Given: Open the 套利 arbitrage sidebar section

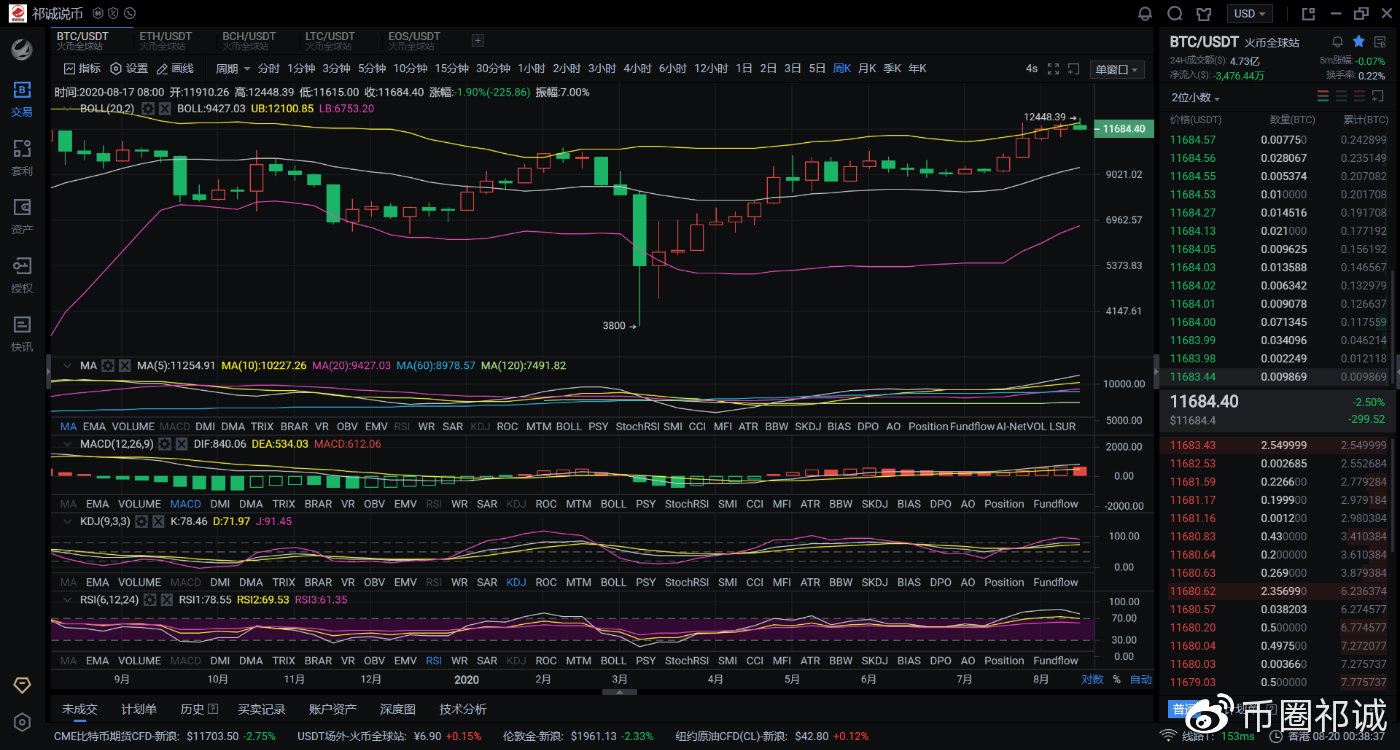Looking at the screenshot, I should click(x=22, y=158).
